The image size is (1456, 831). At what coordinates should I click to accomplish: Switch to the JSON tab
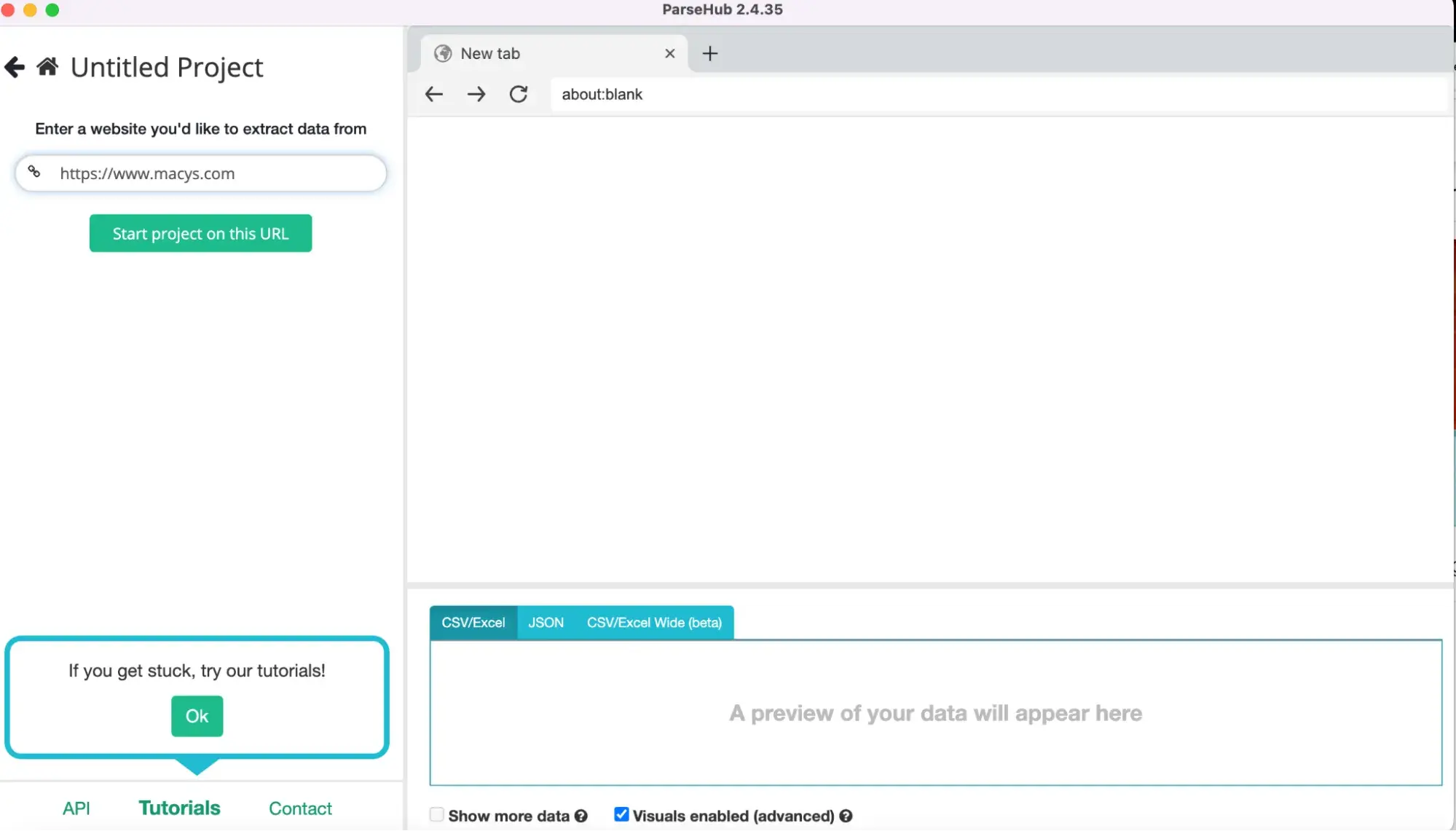tap(546, 623)
